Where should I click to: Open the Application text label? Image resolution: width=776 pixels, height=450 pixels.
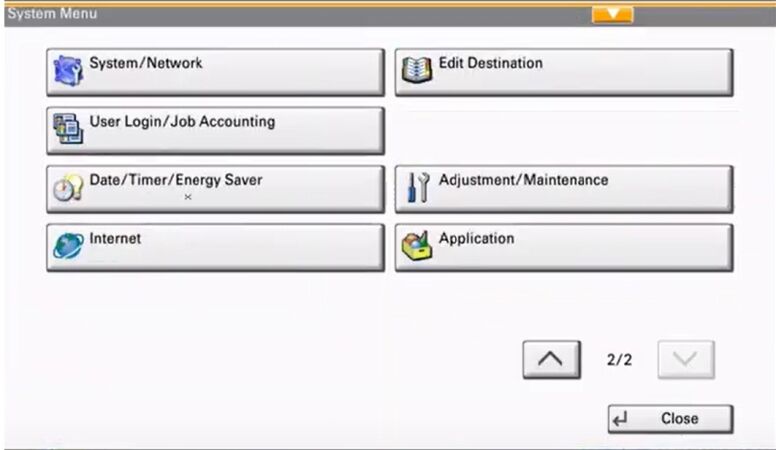tap(476, 239)
